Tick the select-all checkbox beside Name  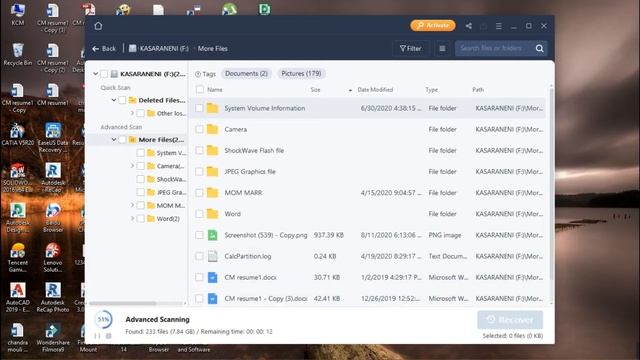[200, 89]
